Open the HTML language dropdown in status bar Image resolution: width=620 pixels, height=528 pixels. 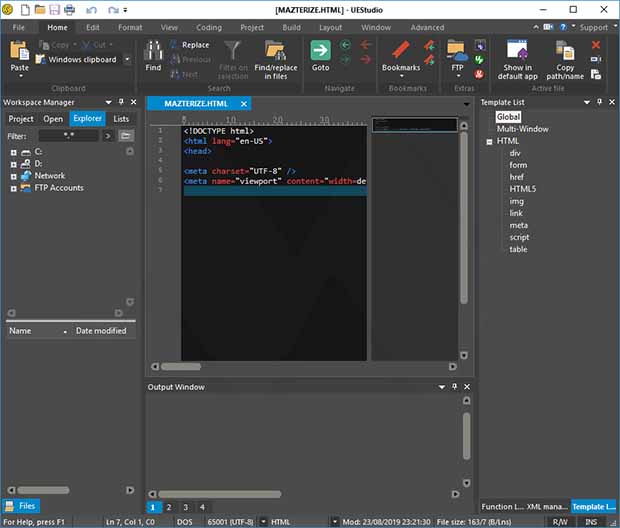point(335,522)
